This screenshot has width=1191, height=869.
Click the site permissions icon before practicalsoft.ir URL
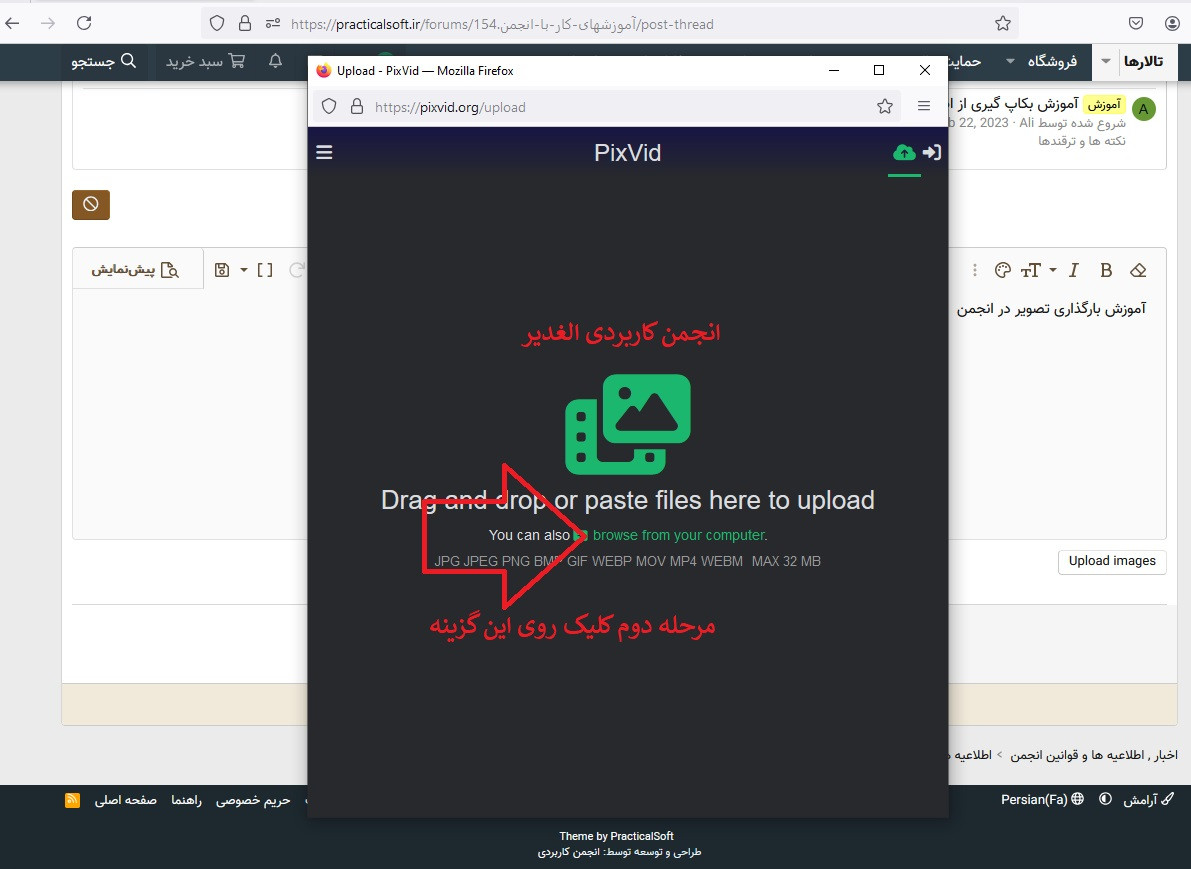point(273,24)
